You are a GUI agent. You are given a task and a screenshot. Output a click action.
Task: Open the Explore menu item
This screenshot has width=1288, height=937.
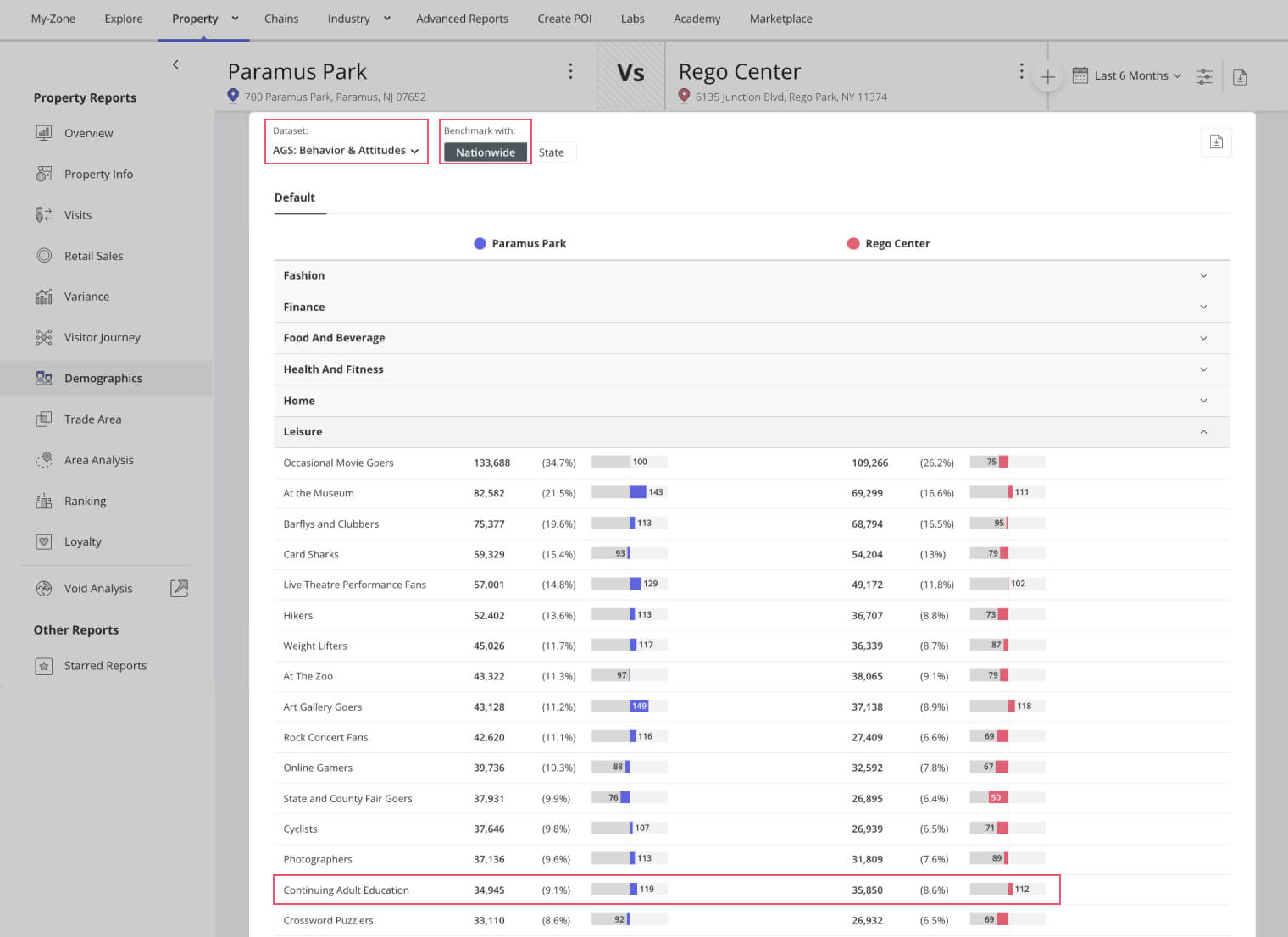click(124, 19)
